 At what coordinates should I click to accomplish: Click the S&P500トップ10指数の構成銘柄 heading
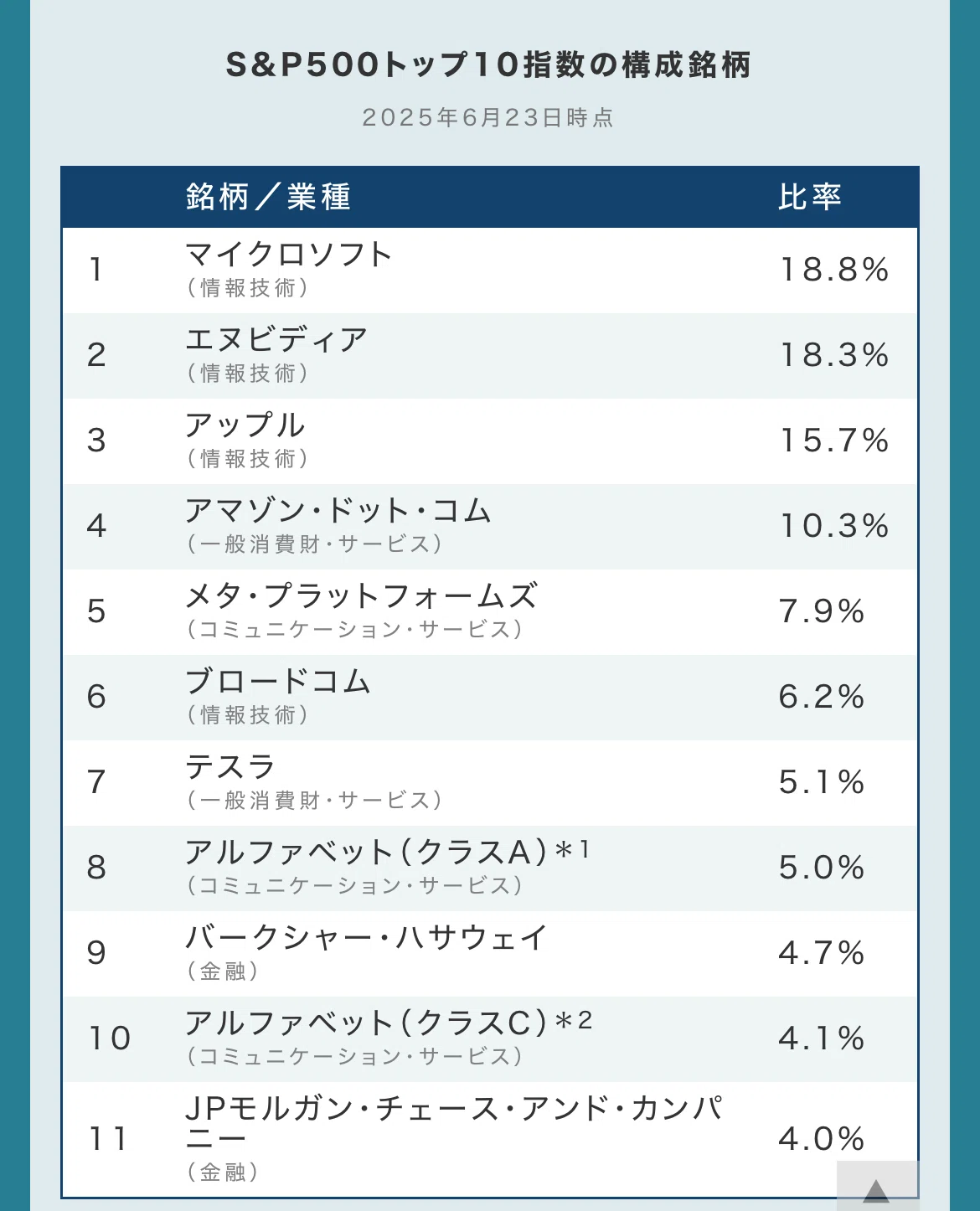488,64
